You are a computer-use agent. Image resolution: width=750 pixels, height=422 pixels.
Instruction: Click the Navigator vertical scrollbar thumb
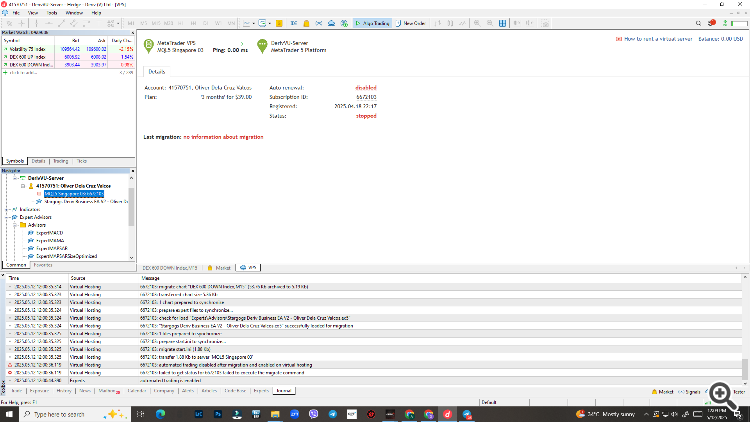(x=132, y=207)
